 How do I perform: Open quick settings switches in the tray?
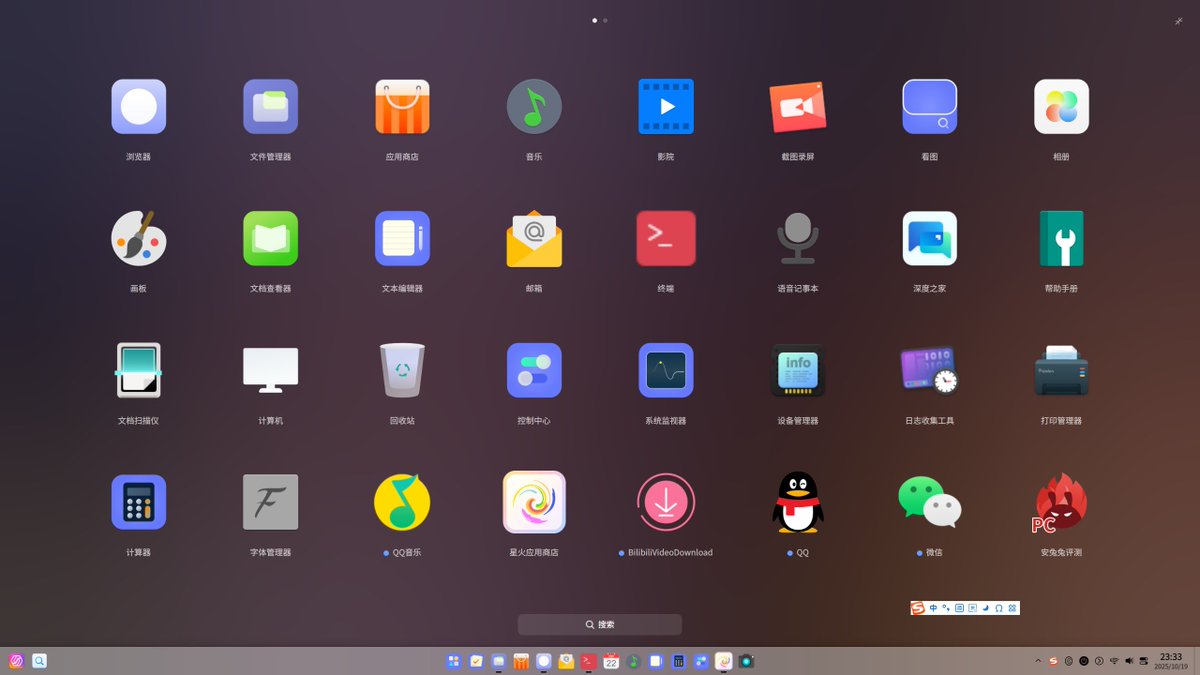coord(1143,661)
